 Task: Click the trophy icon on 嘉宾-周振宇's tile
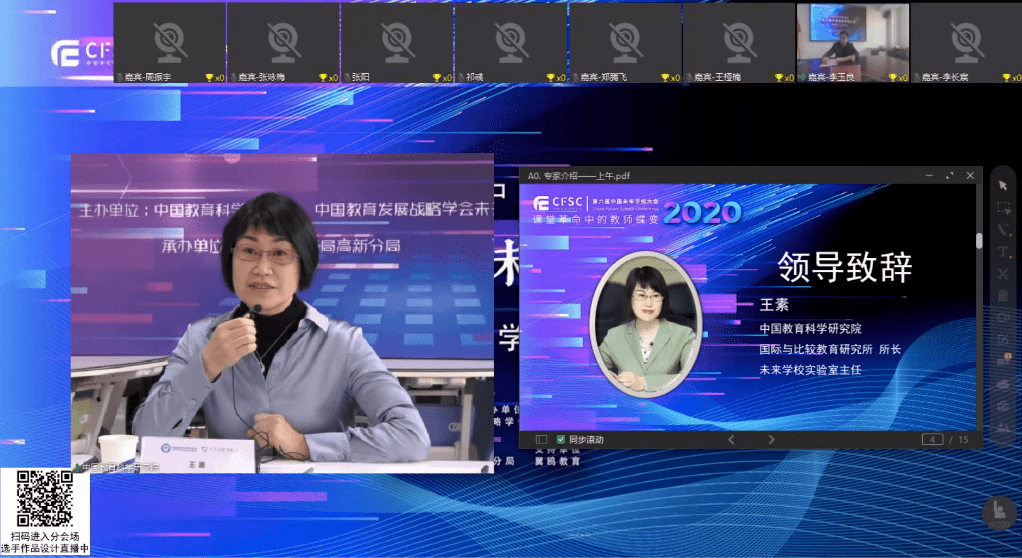(x=209, y=78)
